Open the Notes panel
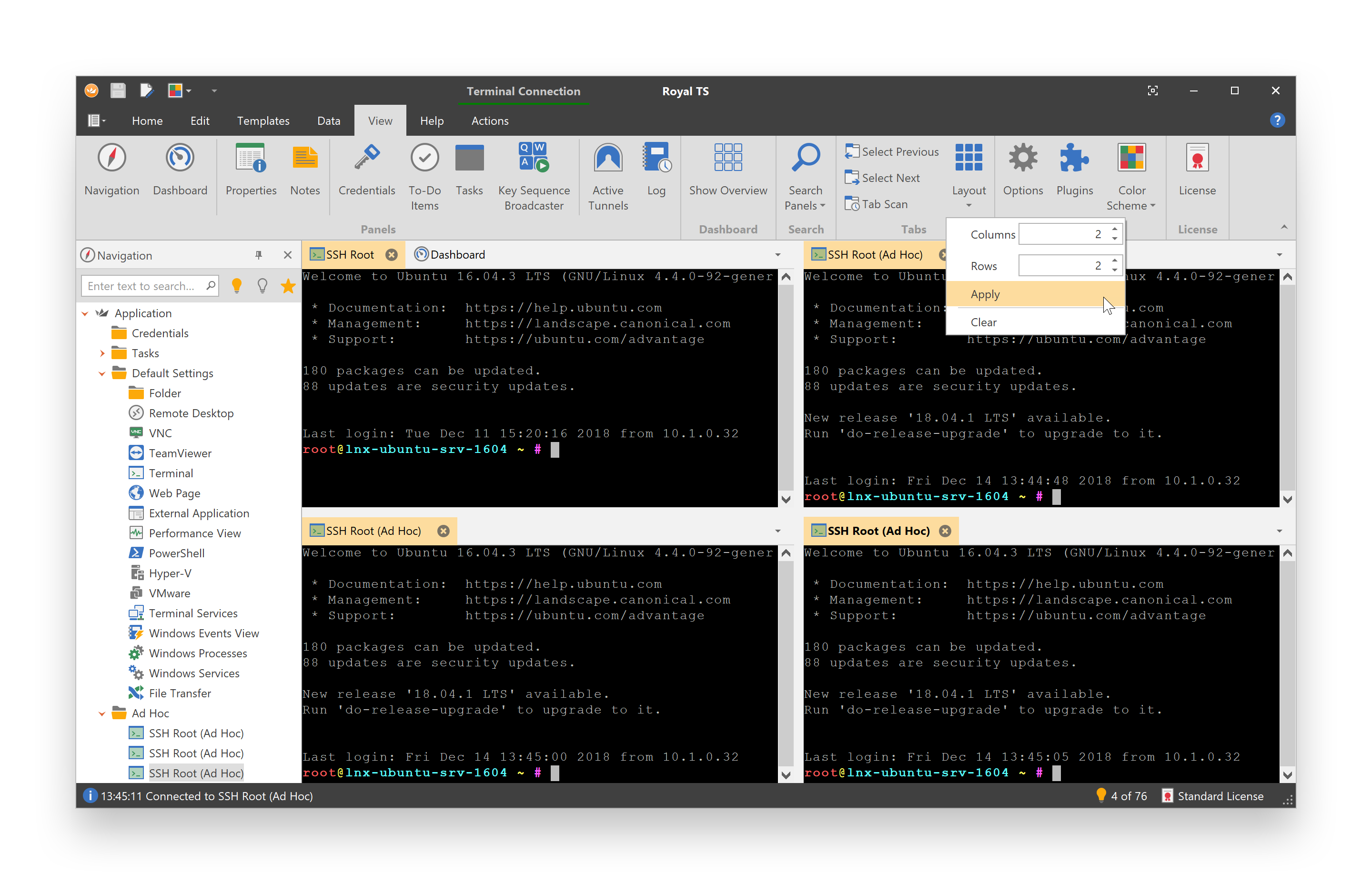Screen dimensions: 1372x884 tap(305, 170)
